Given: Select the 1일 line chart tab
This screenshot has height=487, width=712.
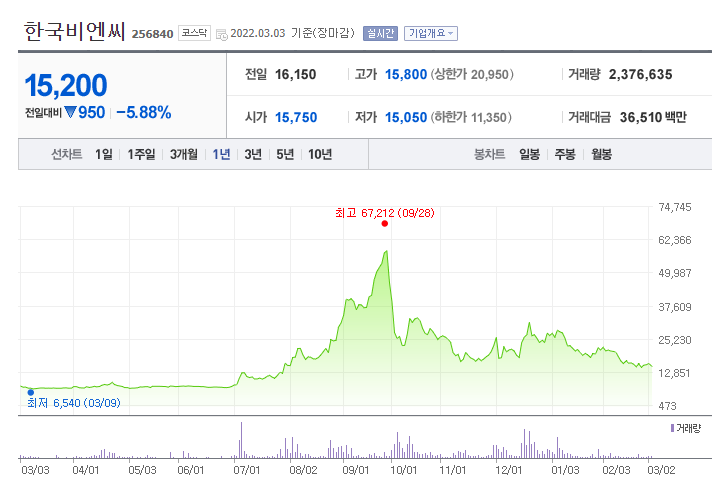Looking at the screenshot, I should [x=104, y=154].
